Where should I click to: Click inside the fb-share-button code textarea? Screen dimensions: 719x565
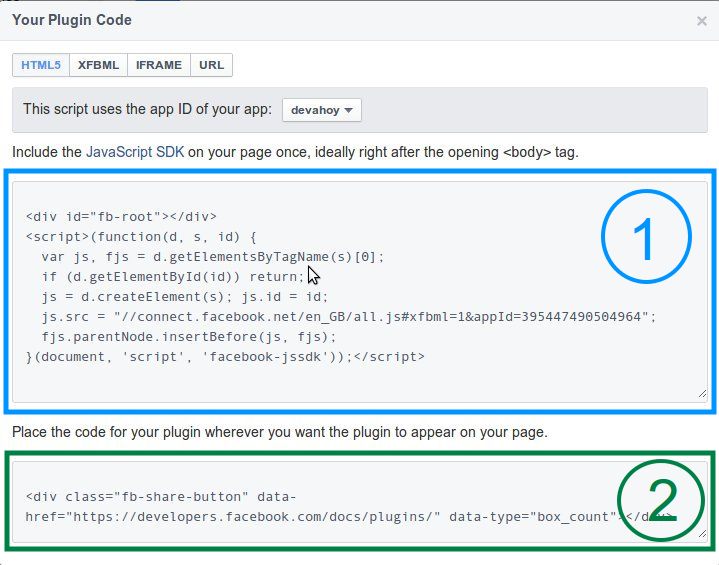[x=360, y=502]
